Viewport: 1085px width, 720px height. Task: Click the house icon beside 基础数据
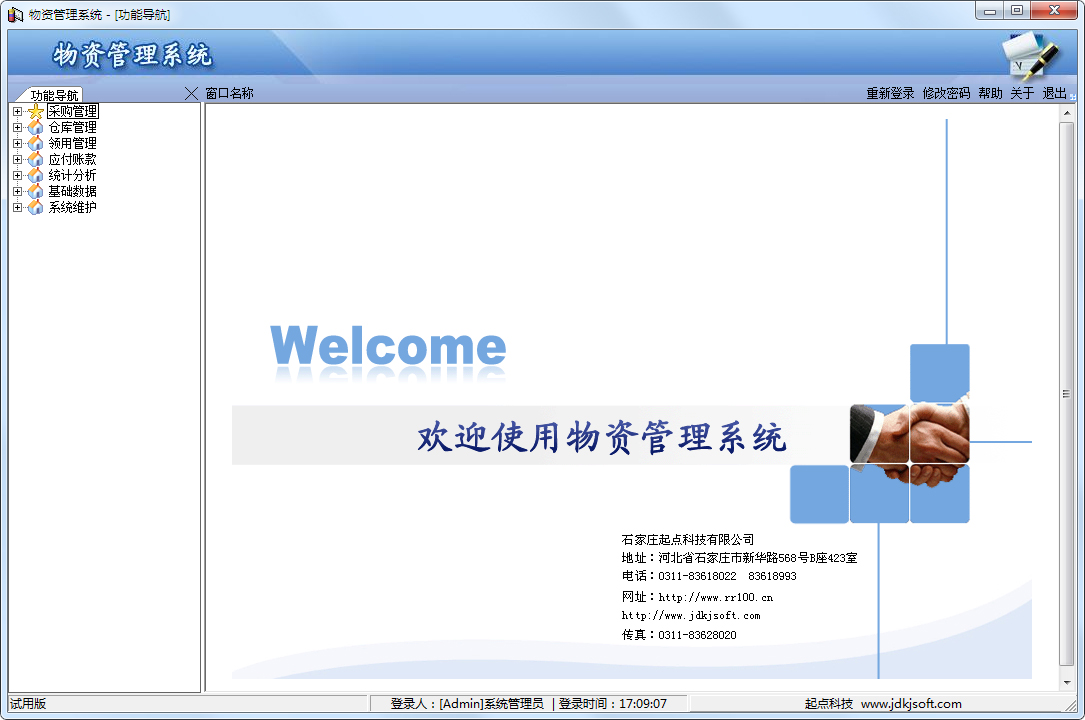[36, 191]
